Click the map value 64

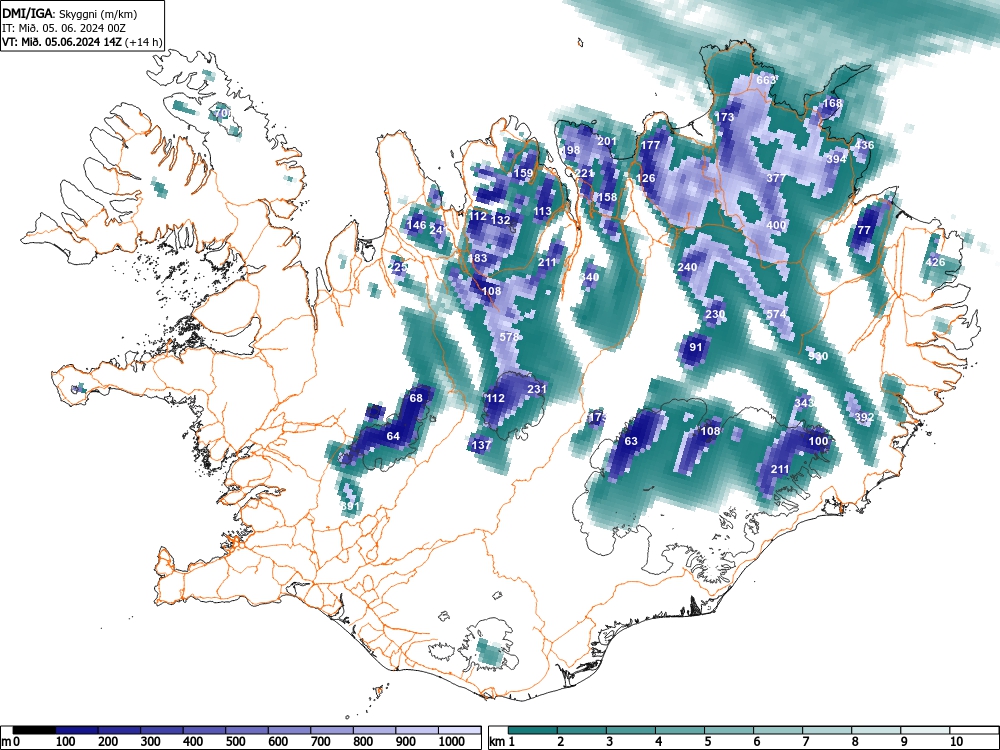pos(393,436)
